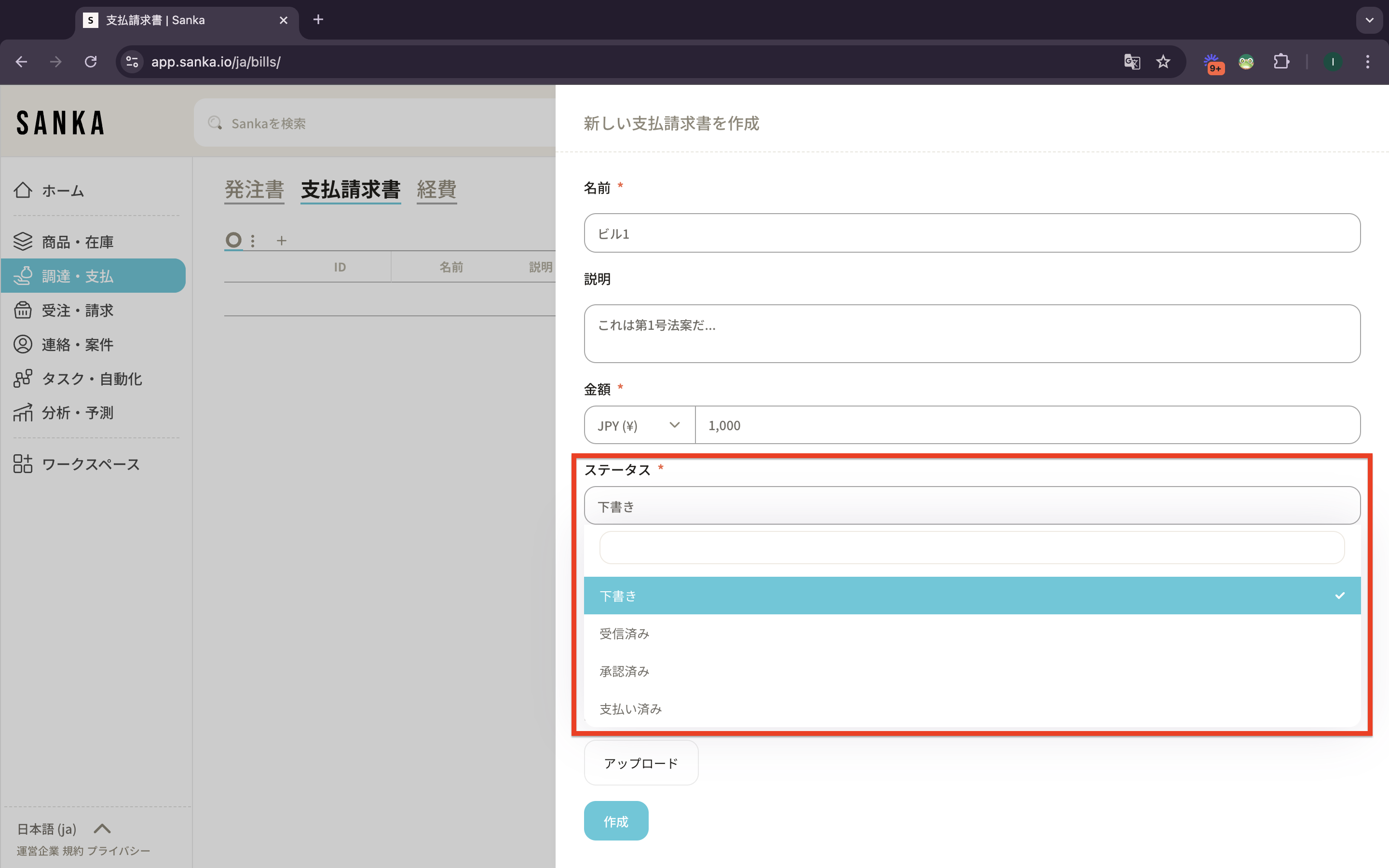Click the アップロード button
The width and height of the screenshot is (1389, 868).
click(x=640, y=763)
